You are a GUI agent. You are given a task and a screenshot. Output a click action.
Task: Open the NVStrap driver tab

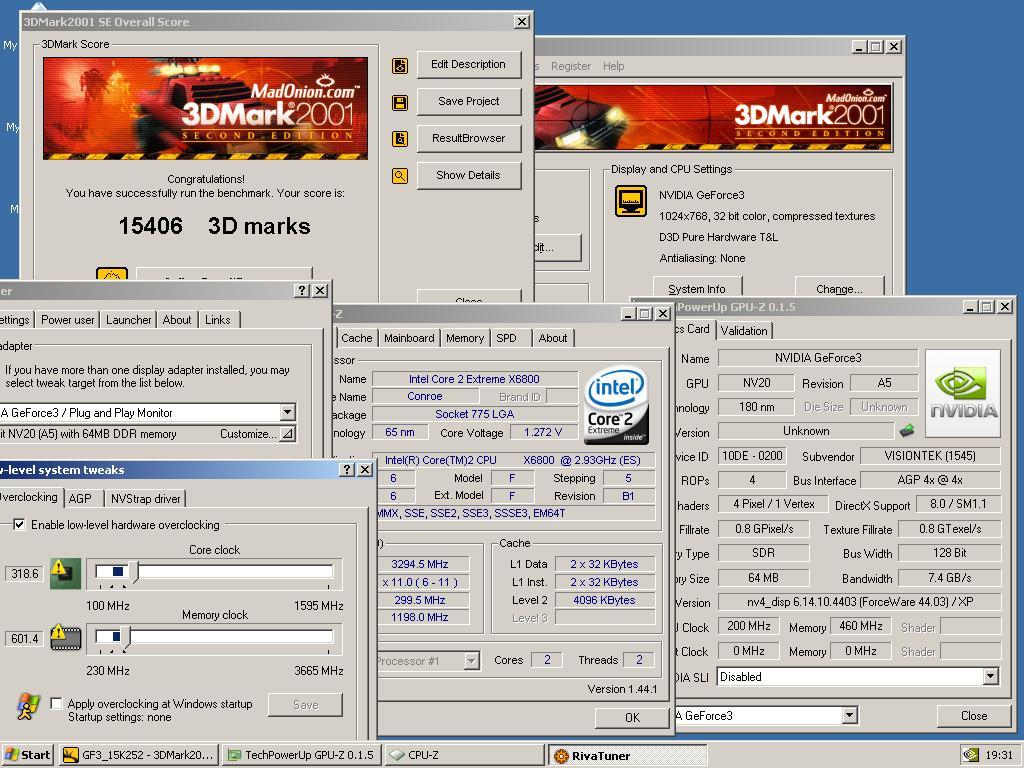click(145, 498)
